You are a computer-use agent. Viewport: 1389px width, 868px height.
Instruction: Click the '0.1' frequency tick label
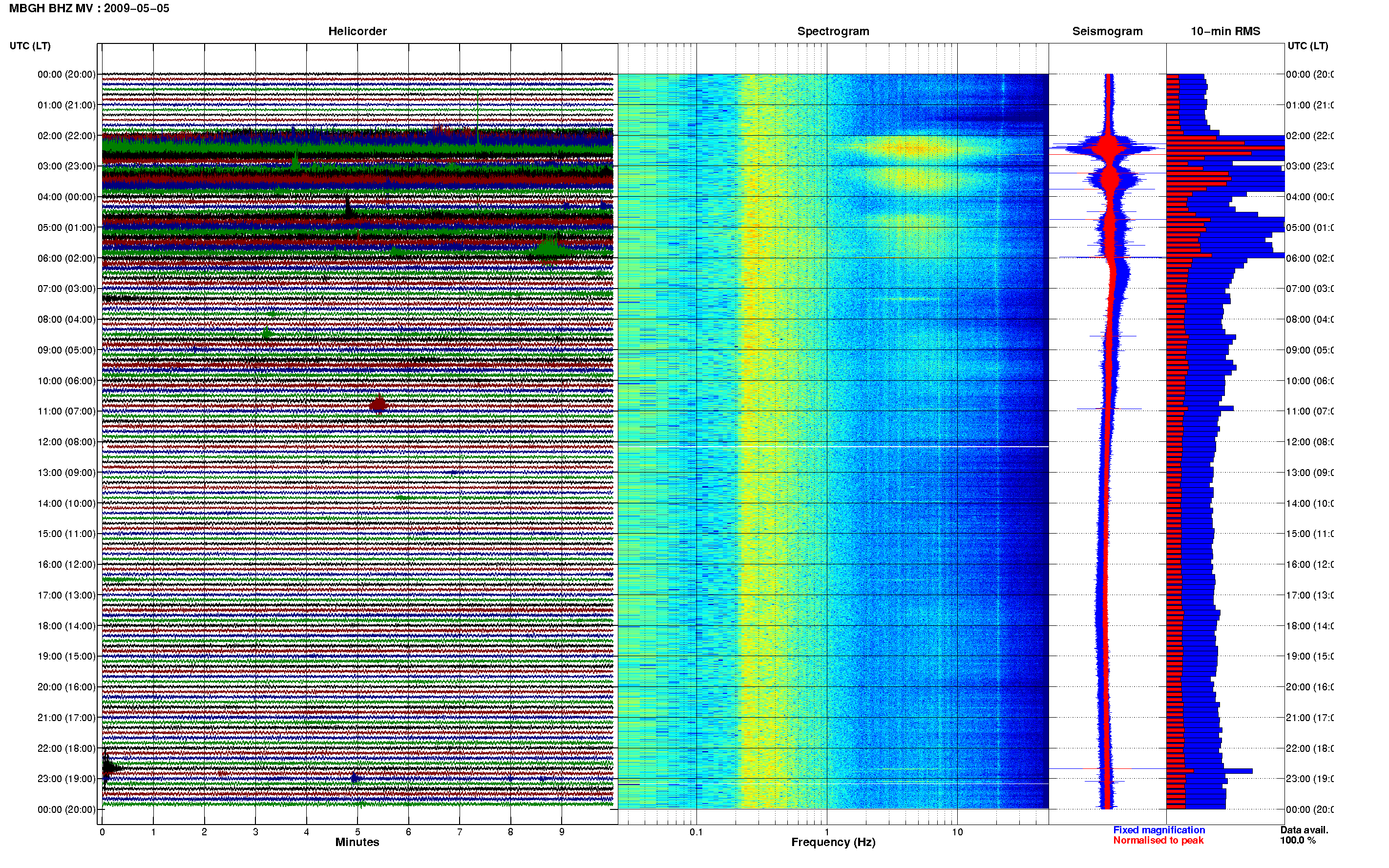(696, 832)
